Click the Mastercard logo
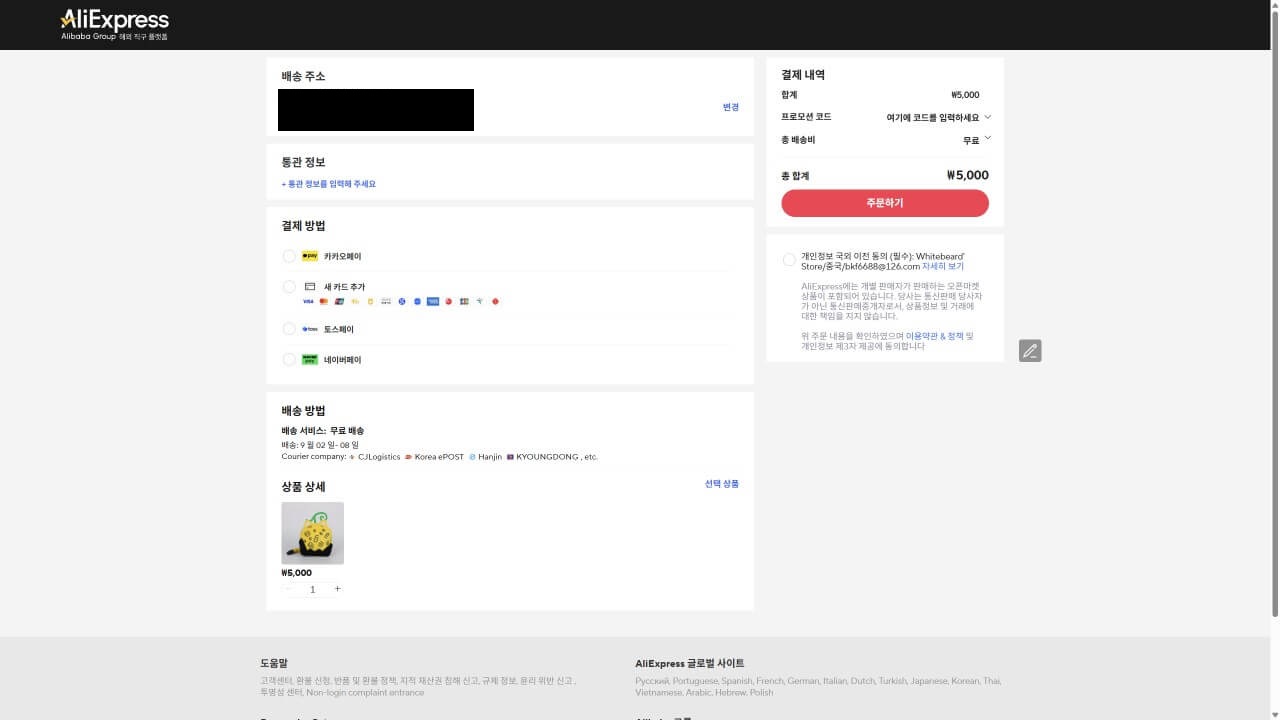Image resolution: width=1280 pixels, height=720 pixels. click(324, 301)
